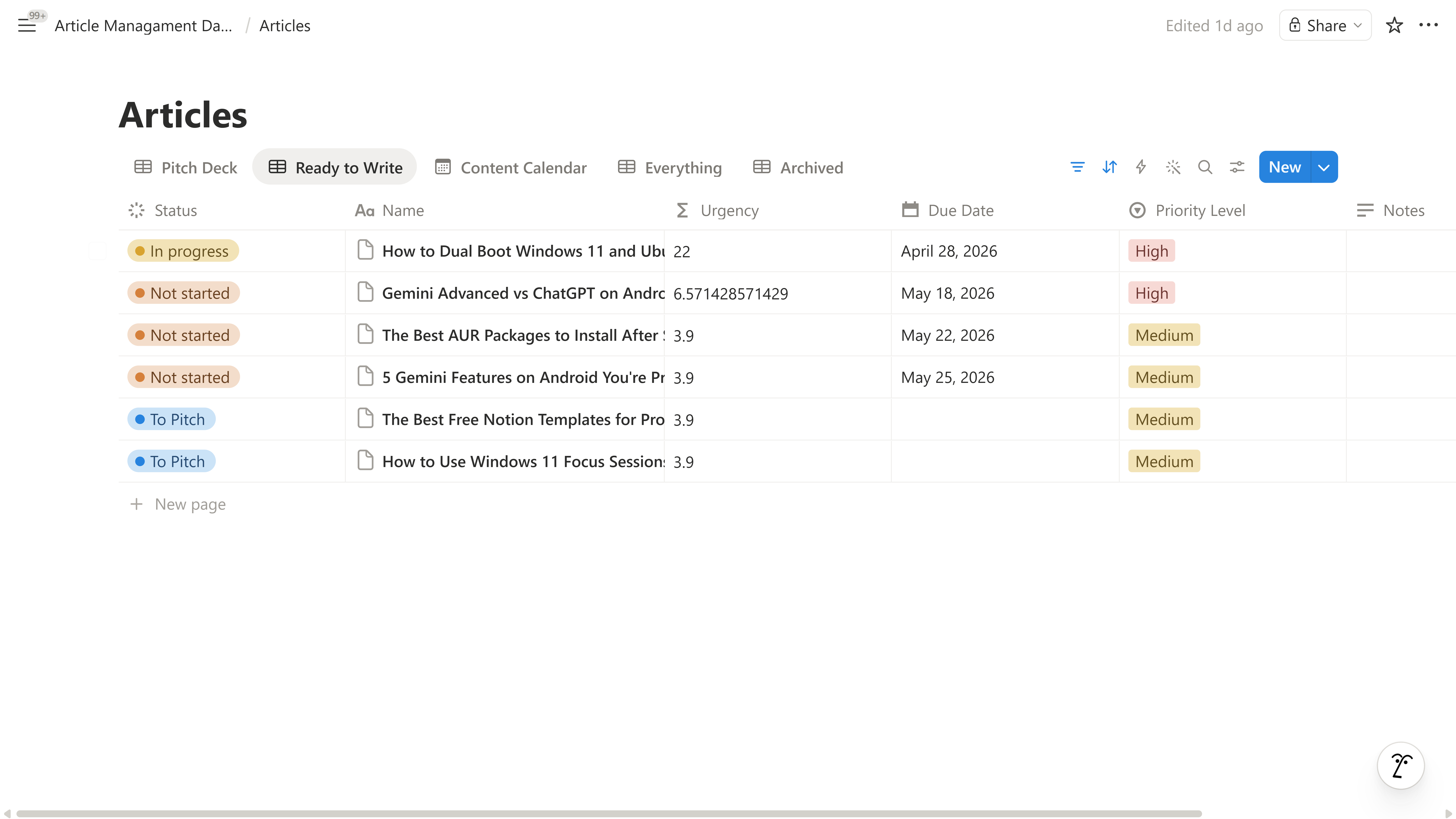1456x819 pixels.
Task: Change Medium priority on Best AUR Packages row
Action: click(x=1164, y=335)
